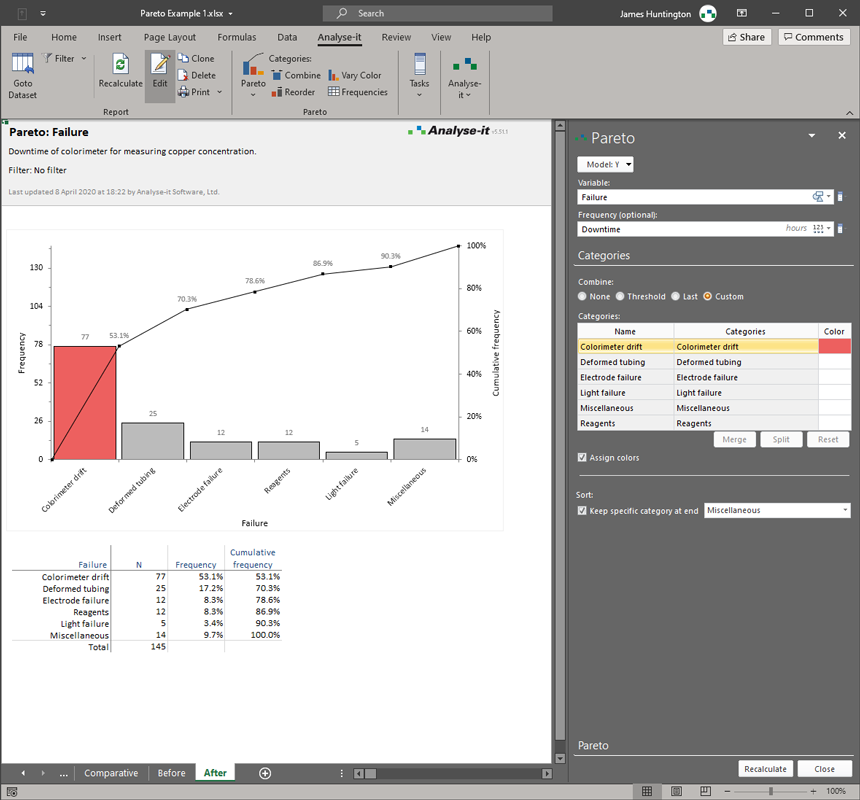The image size is (860, 800).
Task: Open the Before worksheet tab
Action: (171, 773)
